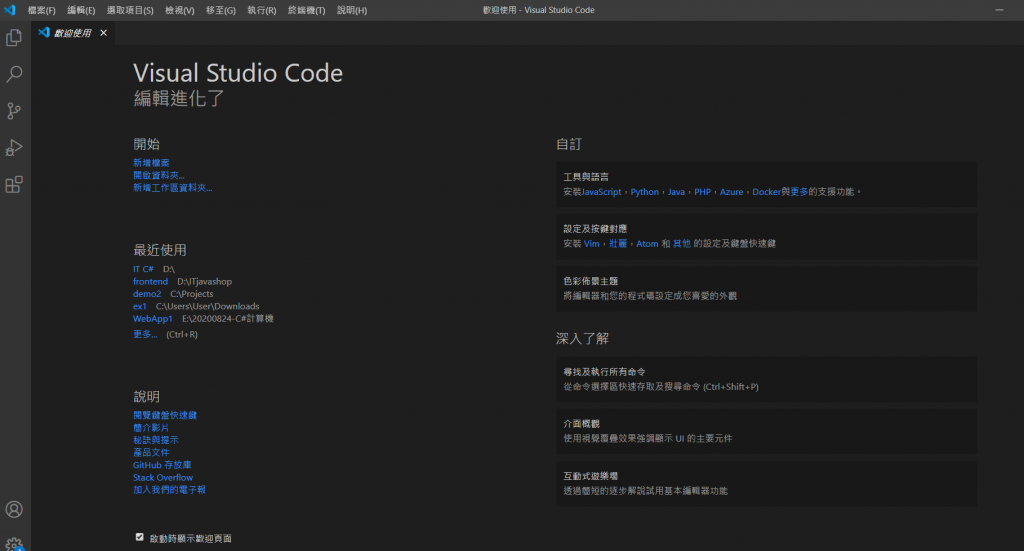Open the Source Control icon
This screenshot has height=551, width=1024.
click(x=14, y=110)
